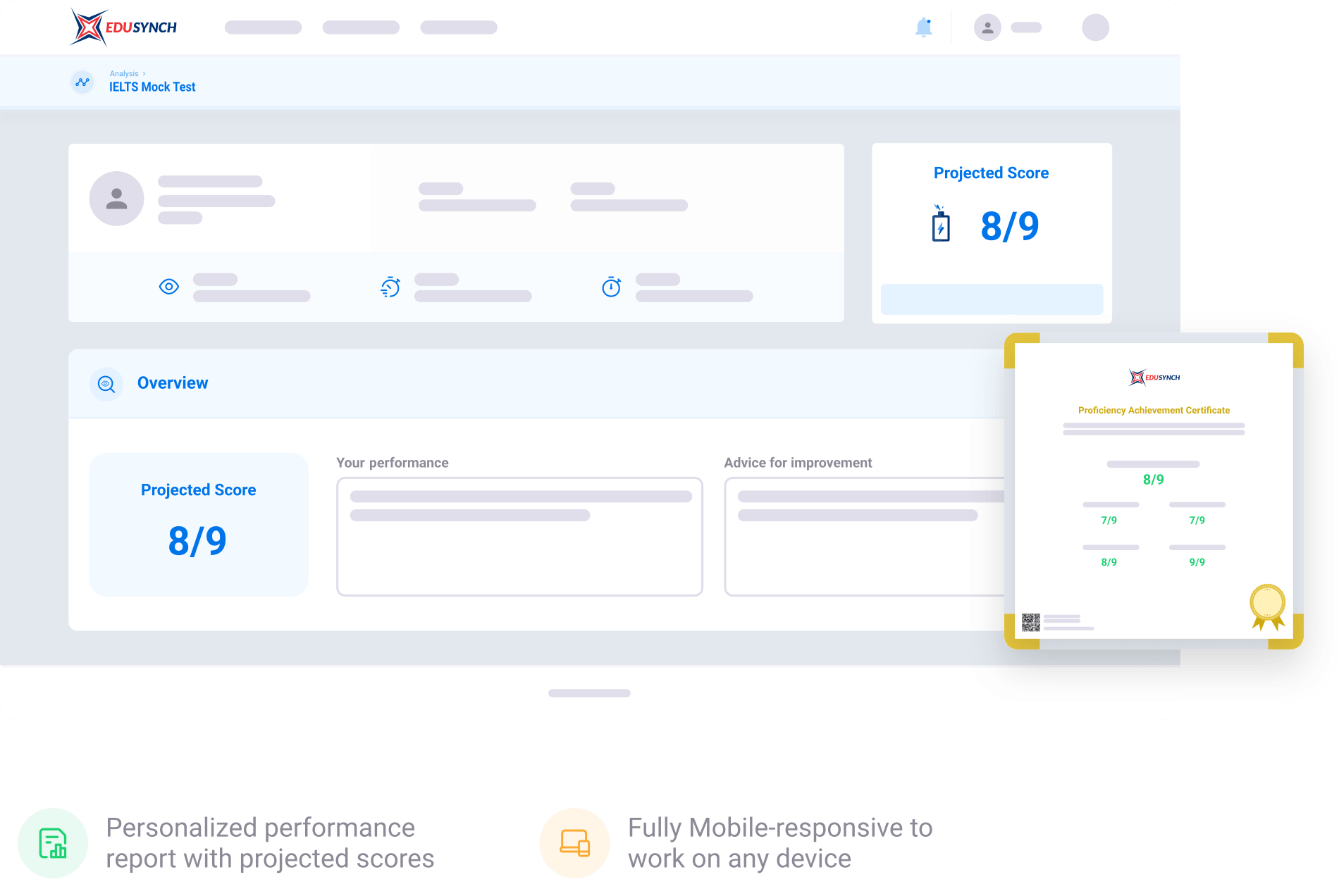Viewport: 1339px width, 896px height.
Task: Click the green 9/9 score on certificate
Action: point(1197,562)
